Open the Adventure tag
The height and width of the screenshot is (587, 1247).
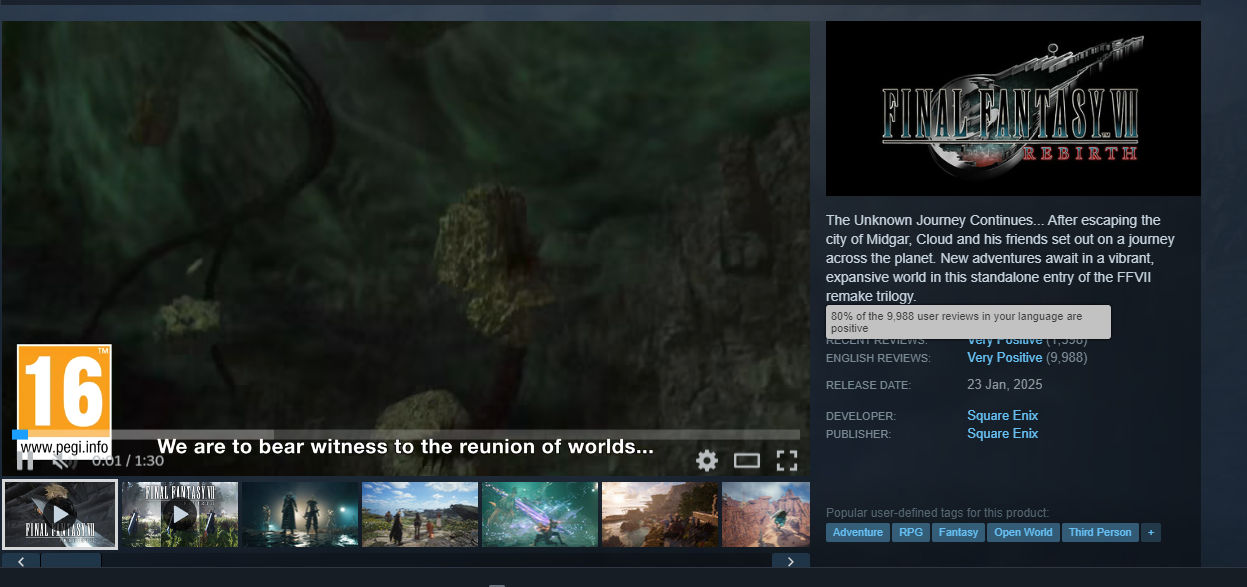(858, 533)
